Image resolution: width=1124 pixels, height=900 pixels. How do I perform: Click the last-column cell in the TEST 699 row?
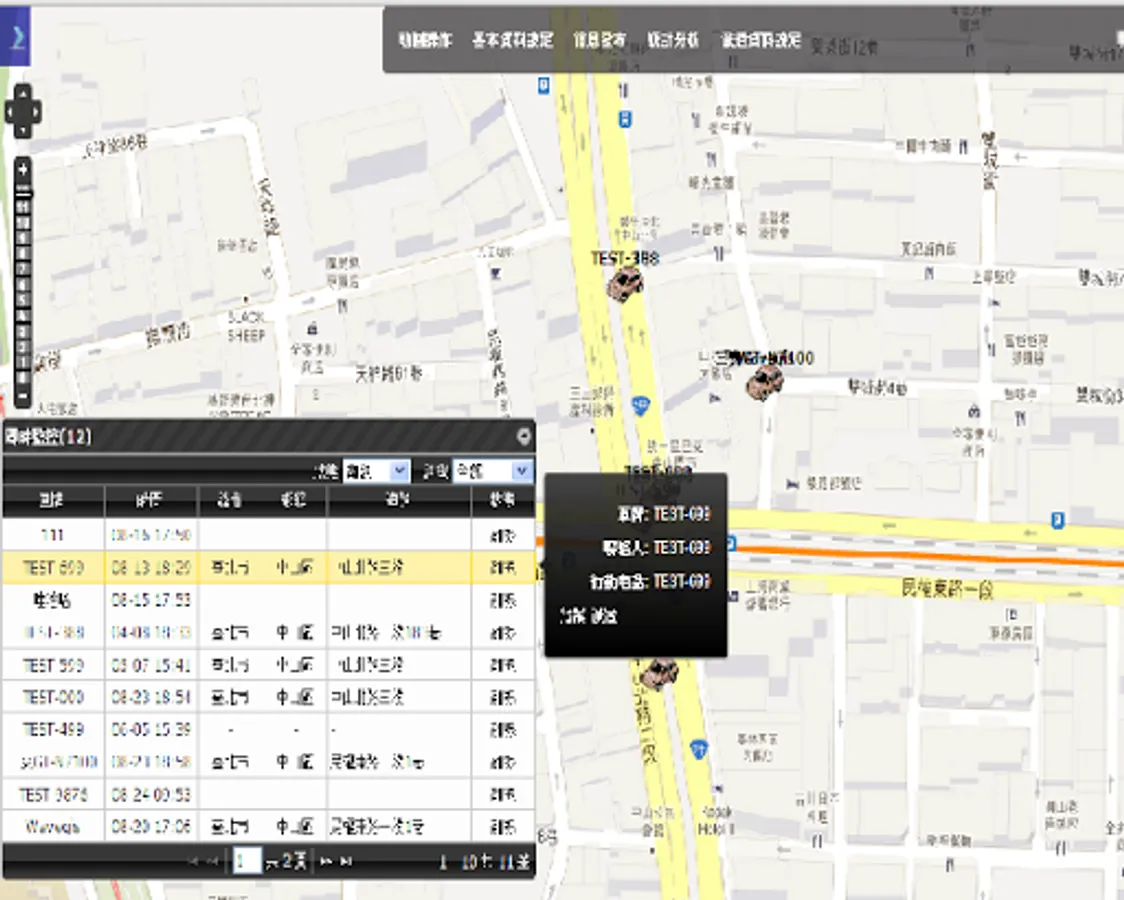pos(503,568)
